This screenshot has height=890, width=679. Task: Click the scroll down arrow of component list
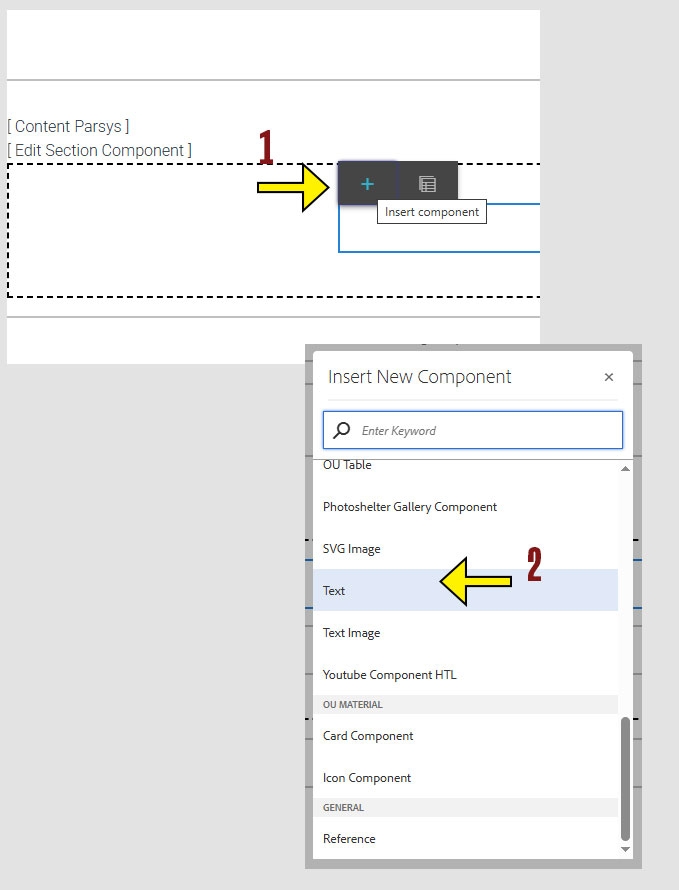tap(625, 850)
